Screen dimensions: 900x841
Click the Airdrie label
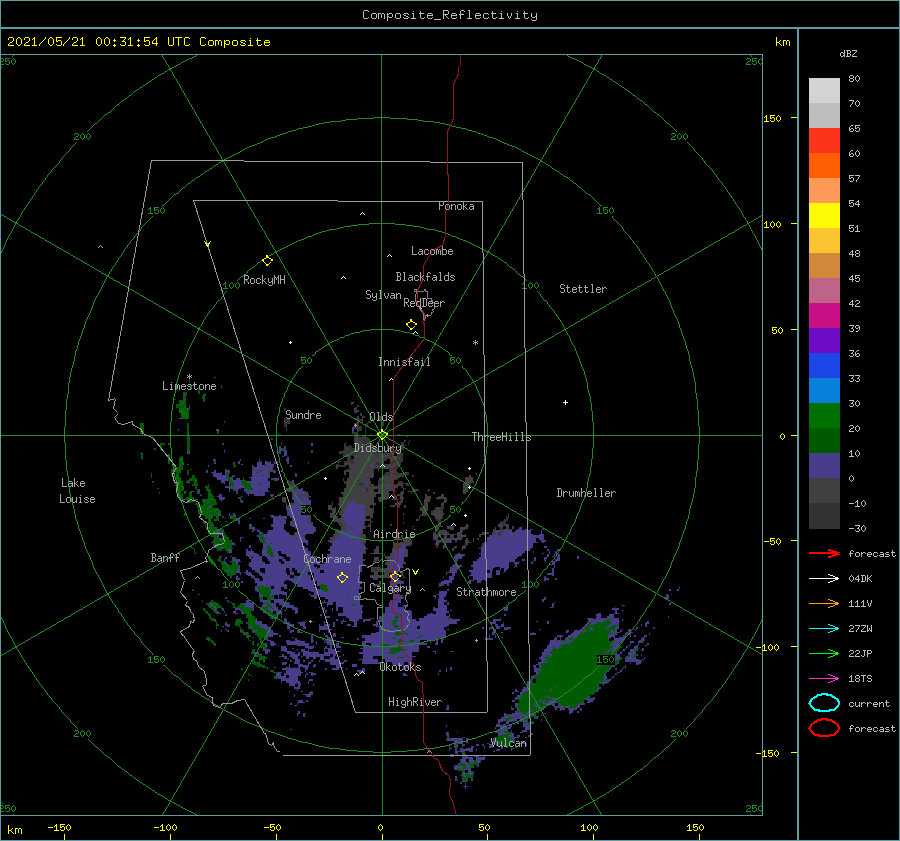click(394, 534)
